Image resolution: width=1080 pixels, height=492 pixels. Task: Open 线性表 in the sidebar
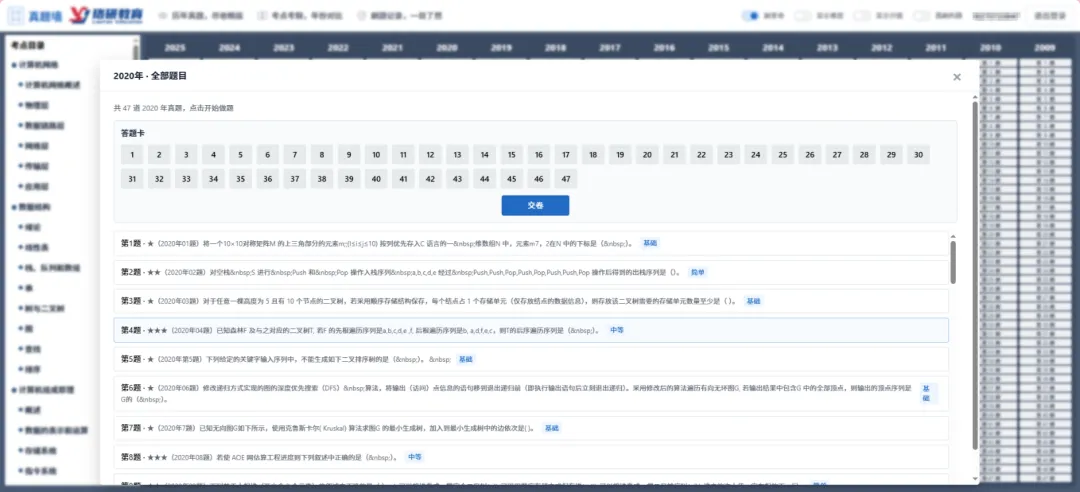(x=33, y=247)
